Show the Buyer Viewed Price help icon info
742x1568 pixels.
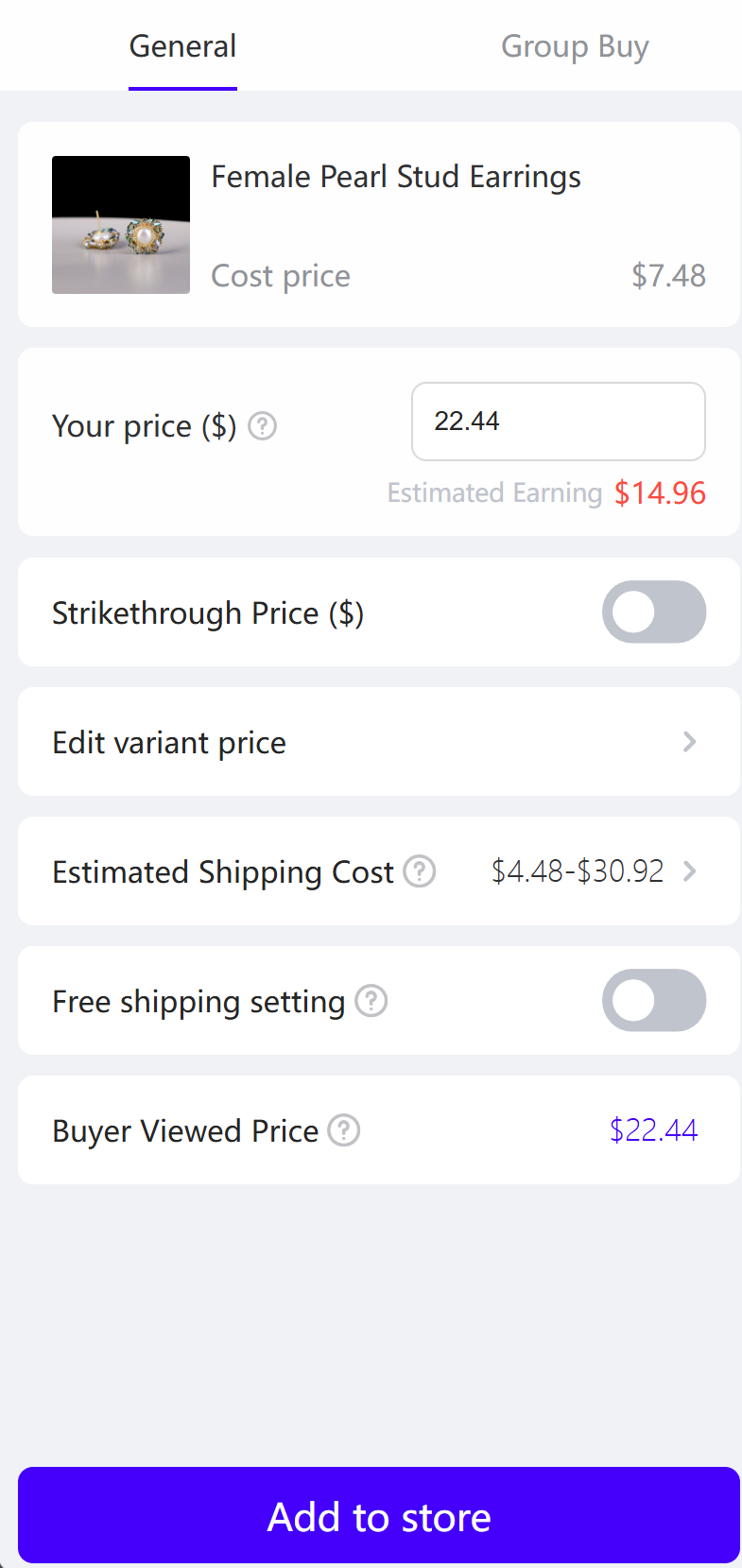click(x=344, y=1130)
